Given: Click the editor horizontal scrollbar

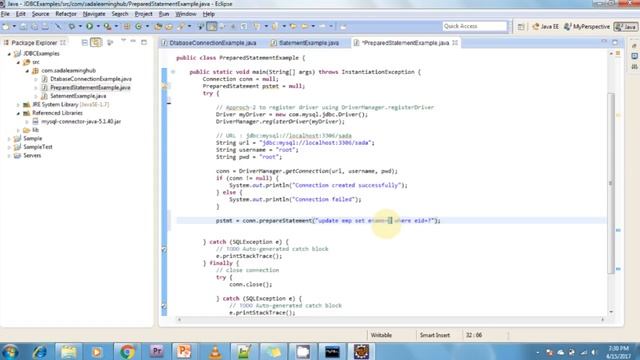Looking at the screenshot, I should [x=391, y=320].
